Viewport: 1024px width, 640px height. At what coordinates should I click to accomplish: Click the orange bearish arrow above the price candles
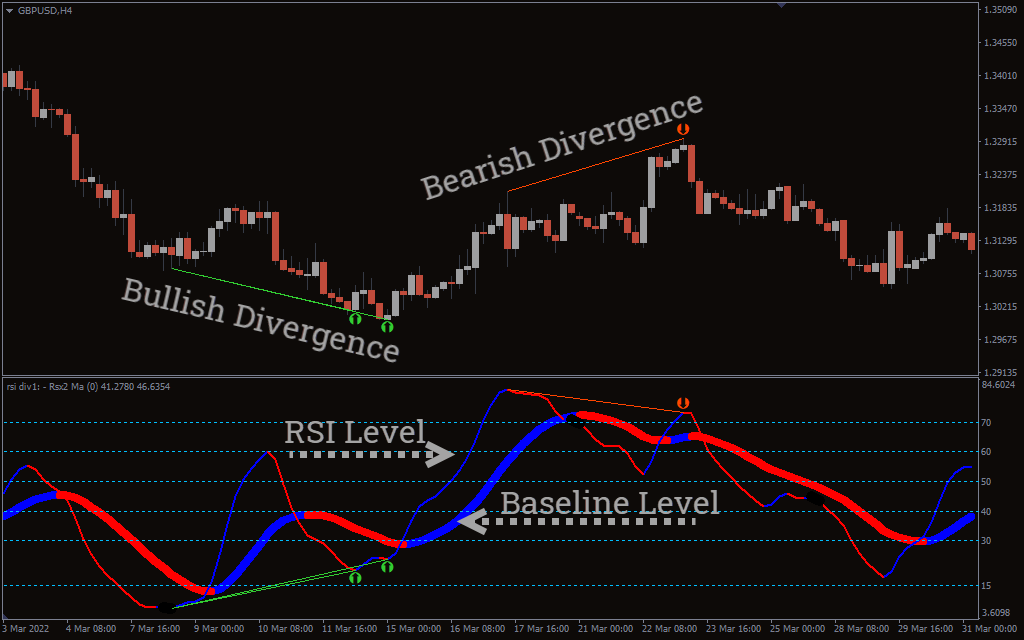click(x=683, y=129)
